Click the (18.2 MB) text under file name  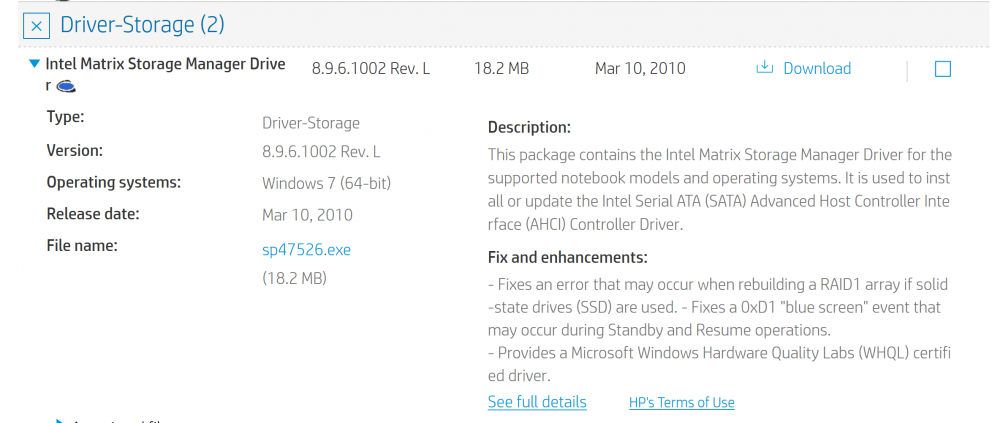294,278
